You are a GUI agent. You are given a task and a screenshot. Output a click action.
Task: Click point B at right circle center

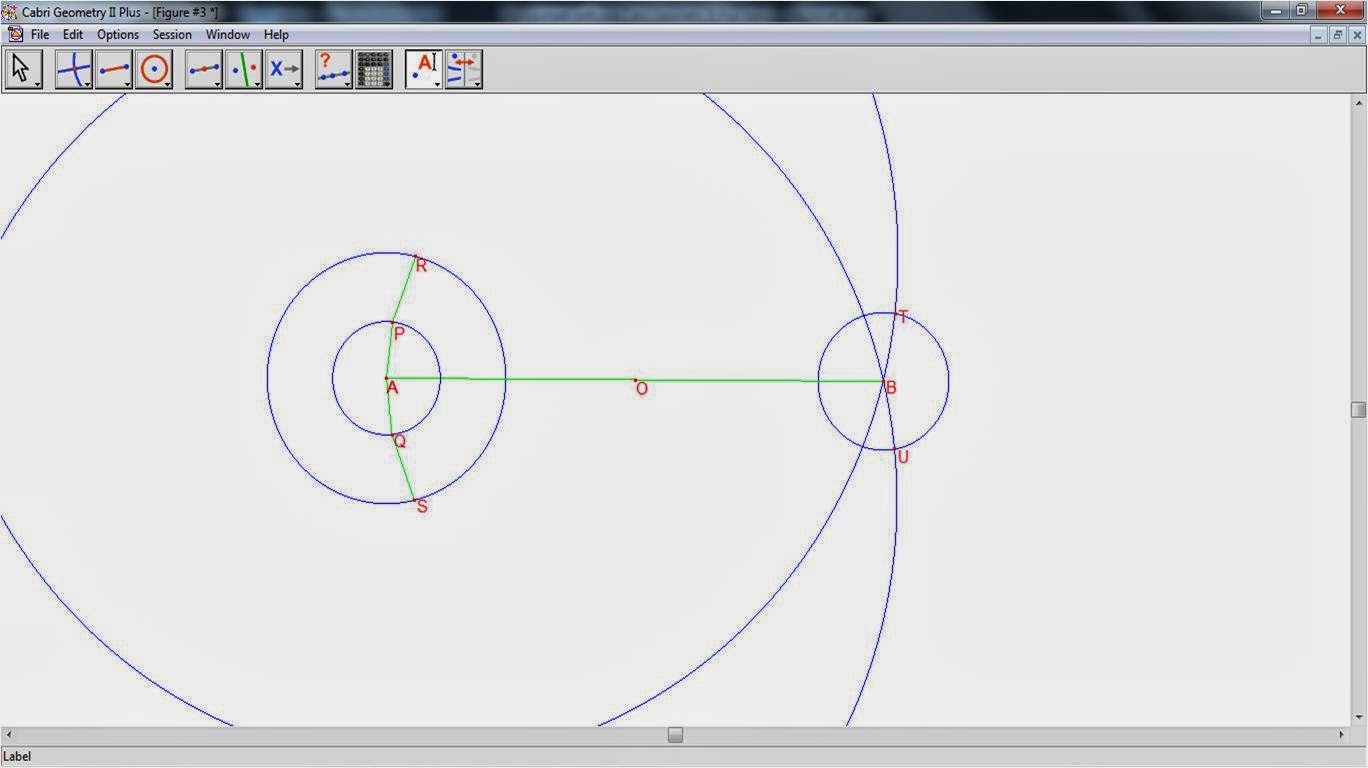click(x=883, y=381)
